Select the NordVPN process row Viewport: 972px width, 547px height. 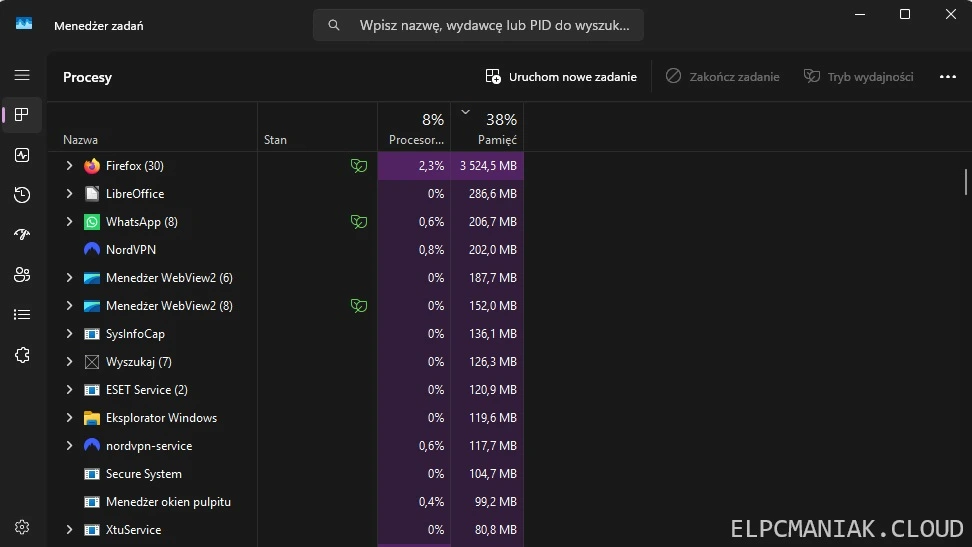click(x=131, y=250)
